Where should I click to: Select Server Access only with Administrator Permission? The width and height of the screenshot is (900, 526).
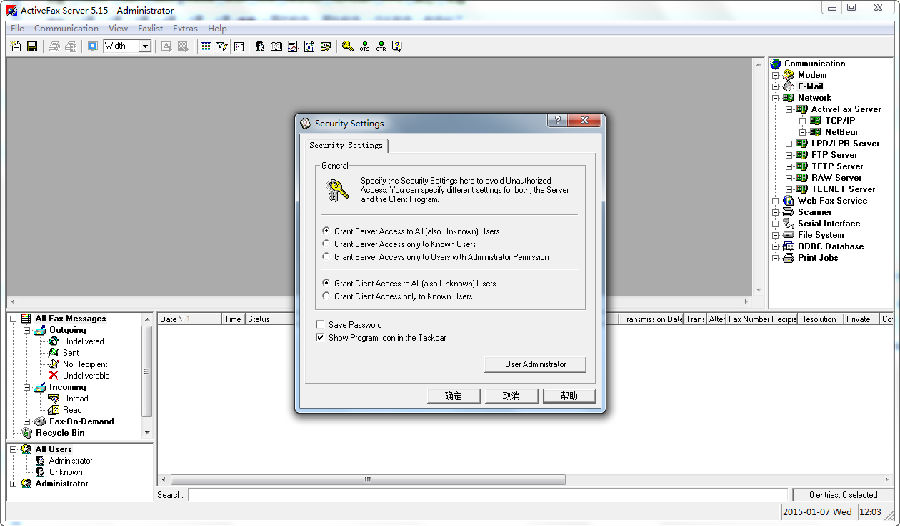point(326,257)
